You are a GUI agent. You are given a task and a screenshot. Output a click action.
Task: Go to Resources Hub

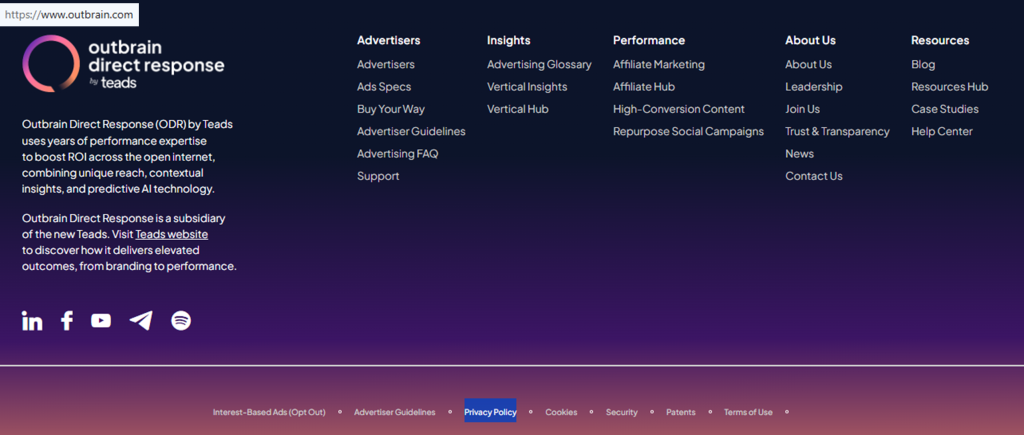[950, 87]
